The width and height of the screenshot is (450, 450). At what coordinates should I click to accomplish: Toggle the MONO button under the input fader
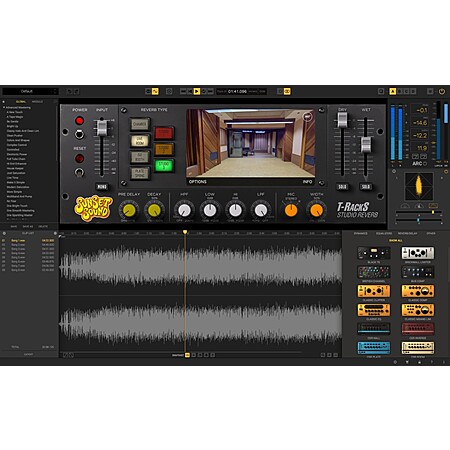pos(102,187)
